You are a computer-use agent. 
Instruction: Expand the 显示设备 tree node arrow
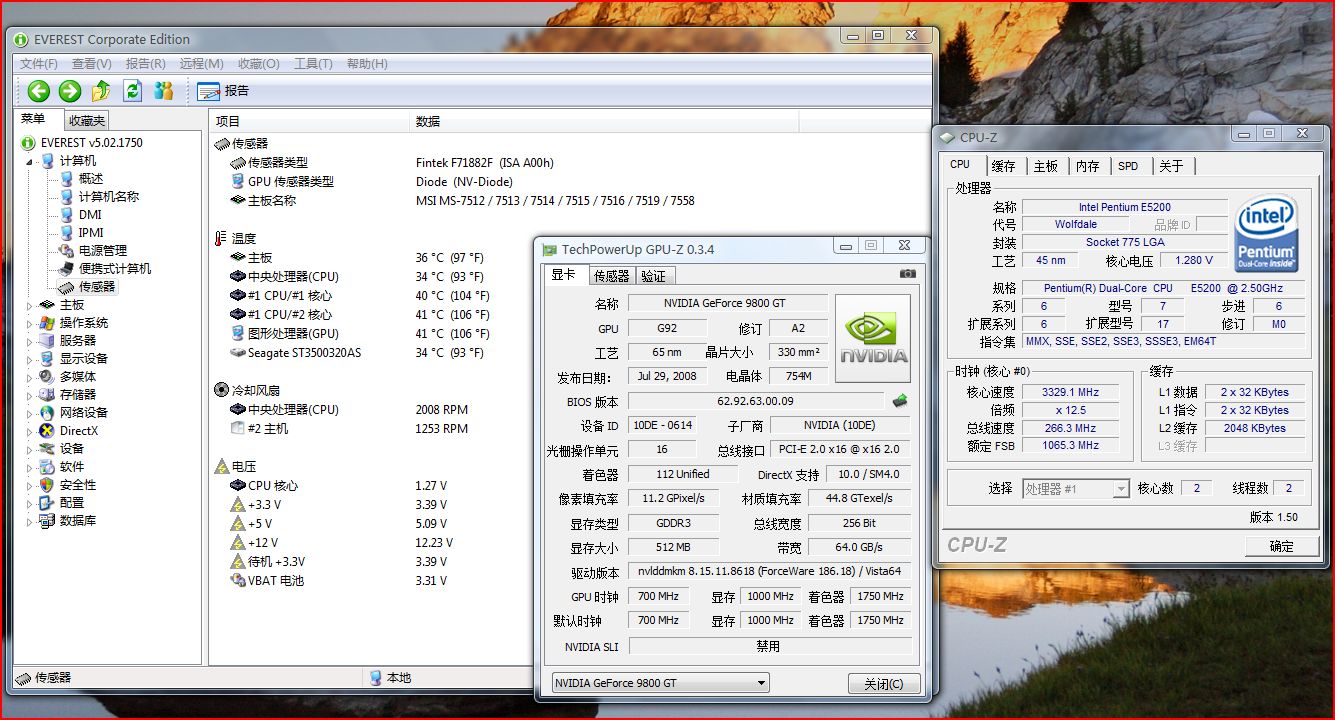click(x=29, y=359)
